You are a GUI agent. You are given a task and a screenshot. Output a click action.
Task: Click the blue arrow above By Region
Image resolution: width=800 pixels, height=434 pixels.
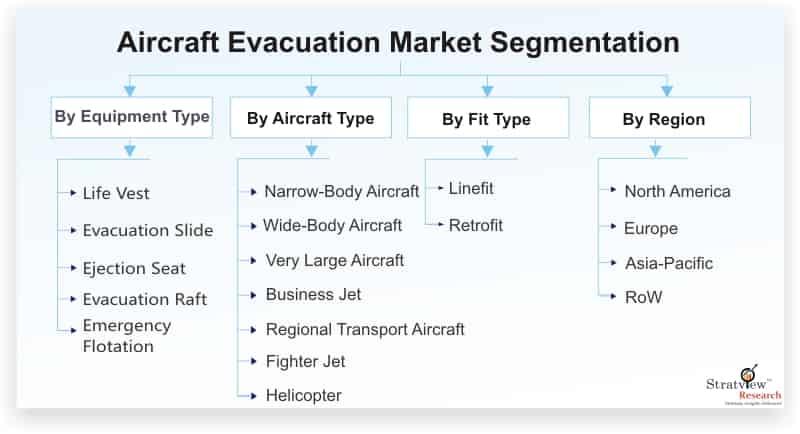click(x=666, y=90)
